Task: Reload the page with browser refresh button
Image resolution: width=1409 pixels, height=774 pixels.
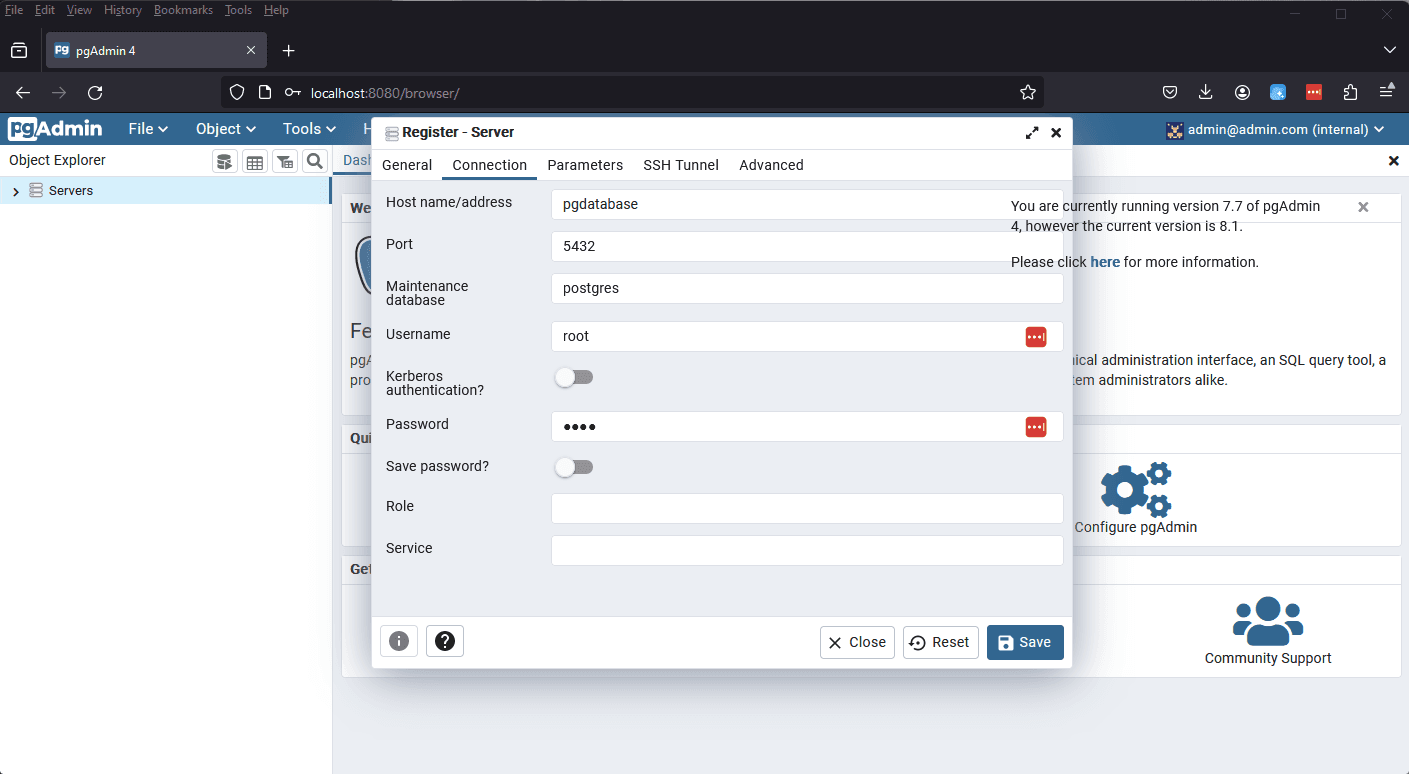Action: pos(95,92)
